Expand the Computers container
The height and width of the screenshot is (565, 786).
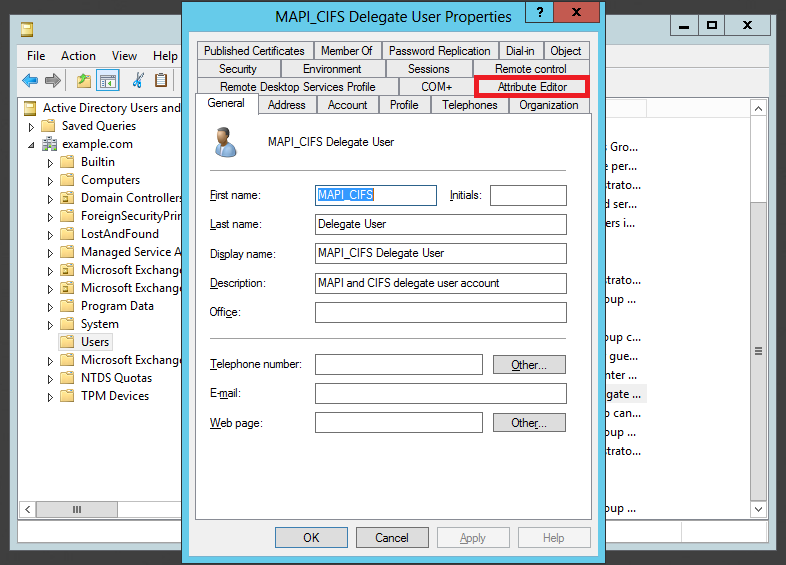pyautogui.click(x=50, y=181)
